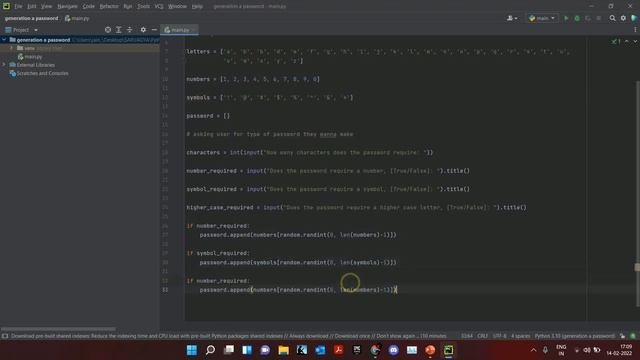This screenshot has width=640, height=360.
Task: Go to next highlighted problem arrow
Action: 635,41
